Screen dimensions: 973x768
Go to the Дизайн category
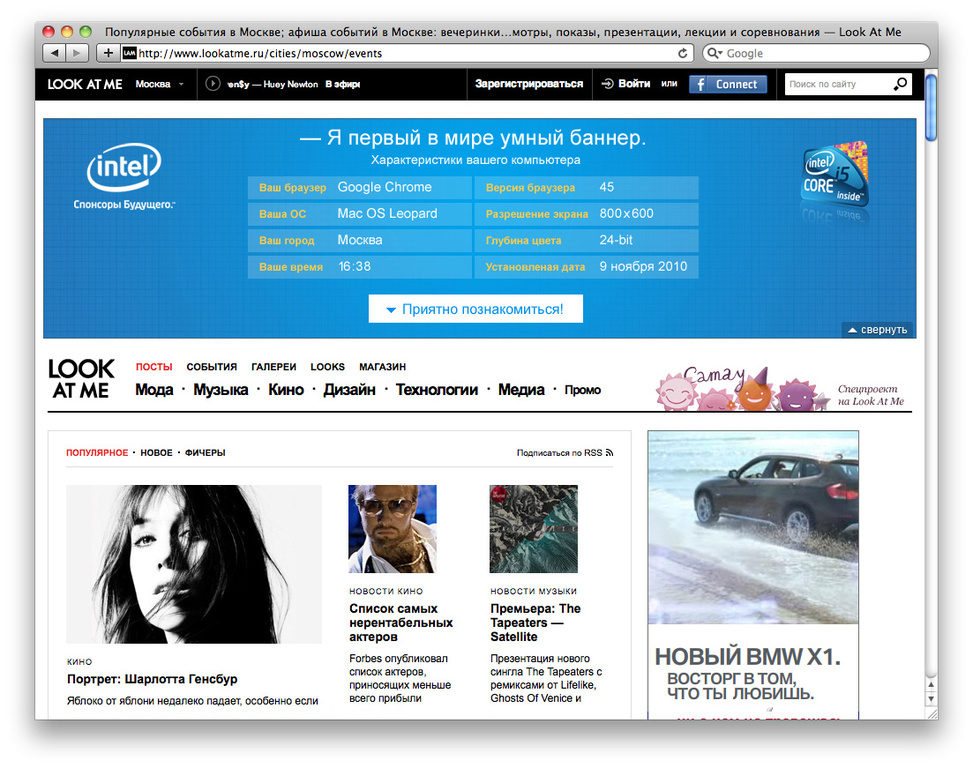349,390
